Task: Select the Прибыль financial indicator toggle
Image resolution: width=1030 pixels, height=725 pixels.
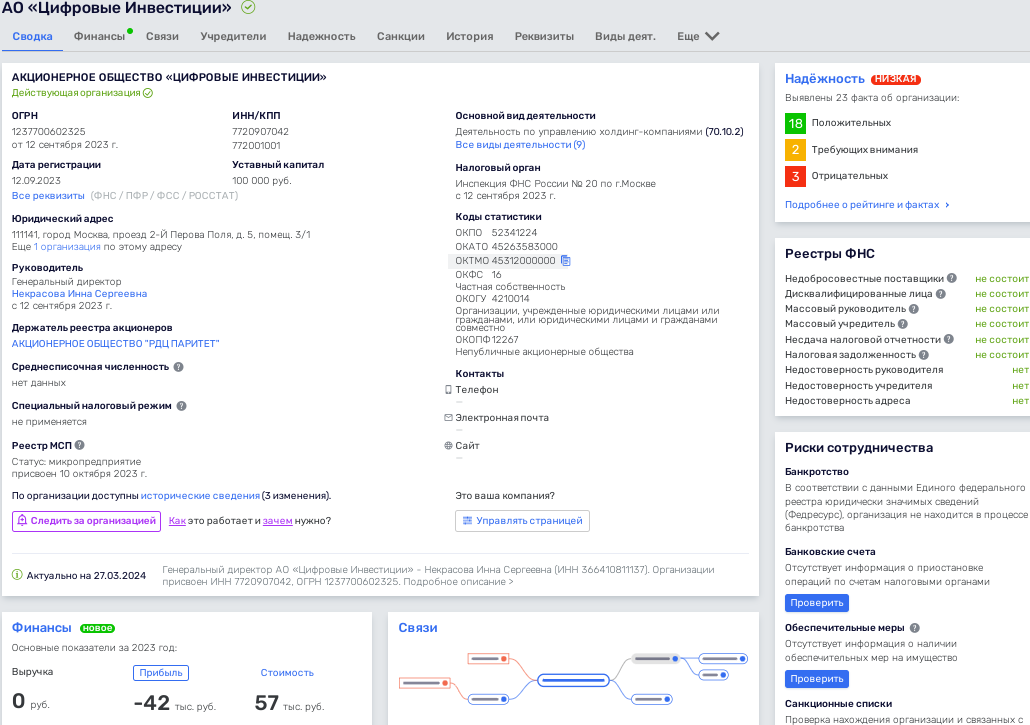Action: [161, 673]
